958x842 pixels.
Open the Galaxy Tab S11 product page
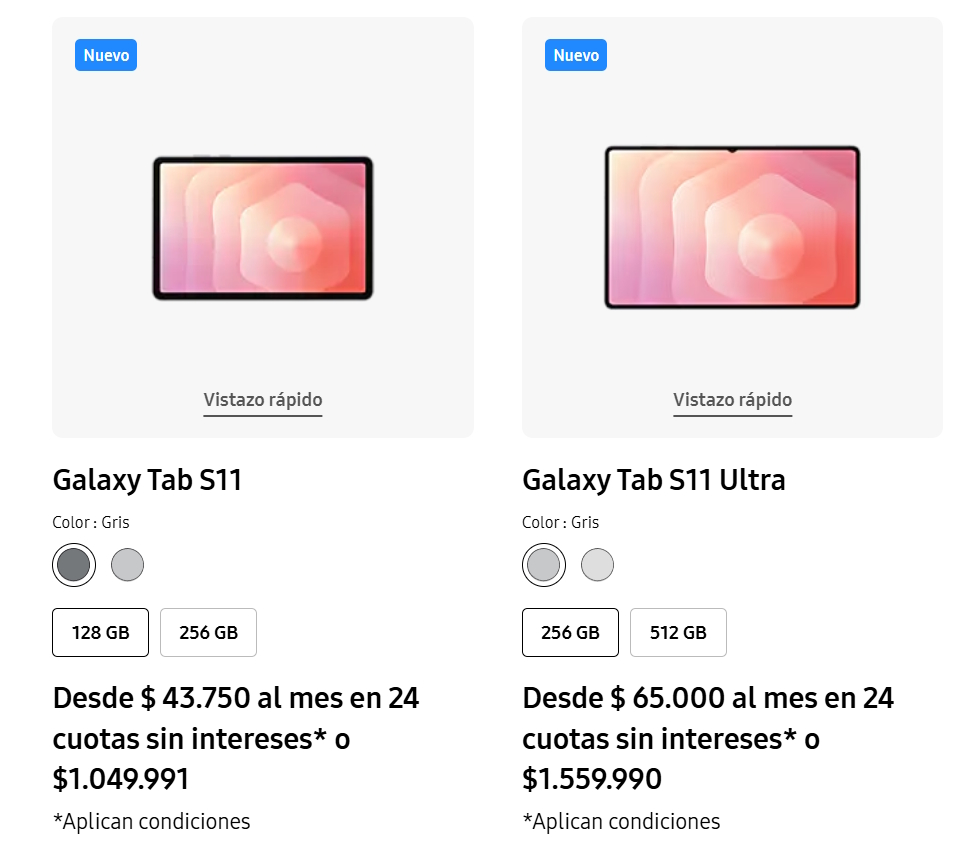click(148, 480)
